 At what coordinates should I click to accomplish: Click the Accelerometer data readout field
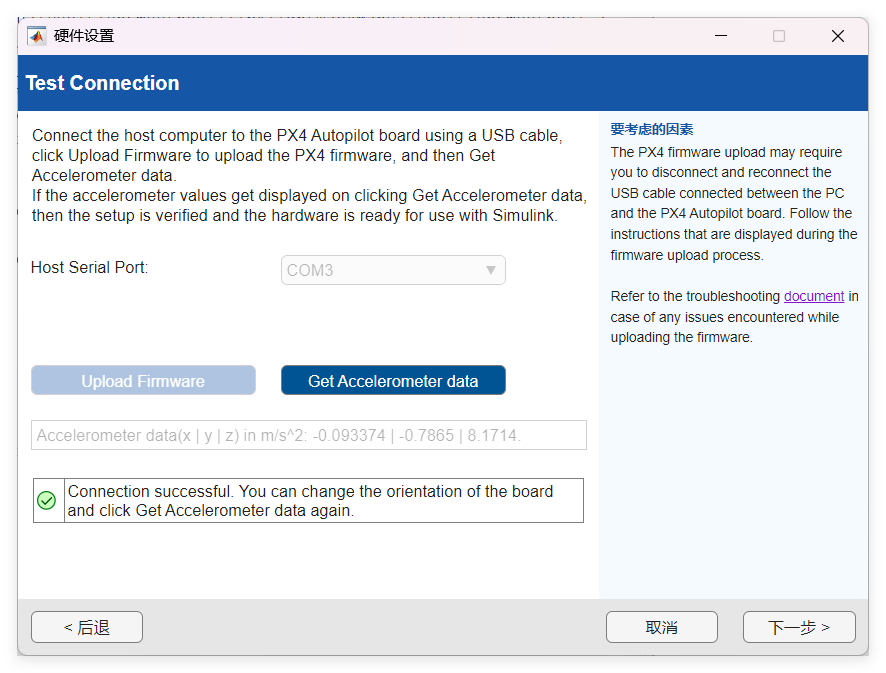309,436
